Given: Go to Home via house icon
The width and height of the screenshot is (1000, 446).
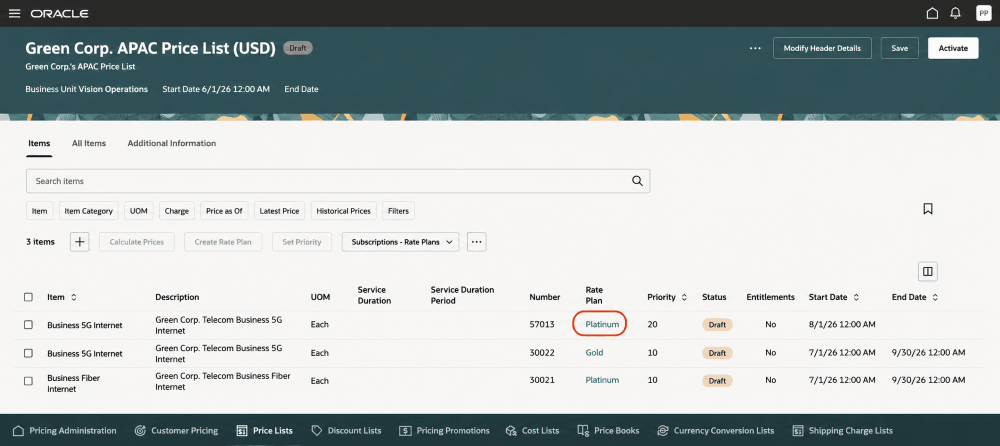Looking at the screenshot, I should click(x=932, y=13).
